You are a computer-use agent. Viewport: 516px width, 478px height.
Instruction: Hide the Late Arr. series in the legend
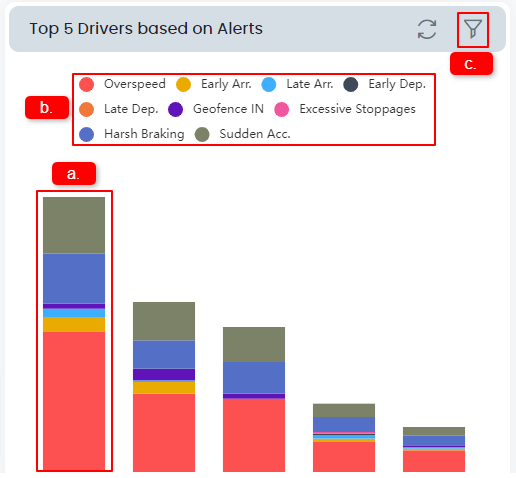(x=297, y=84)
